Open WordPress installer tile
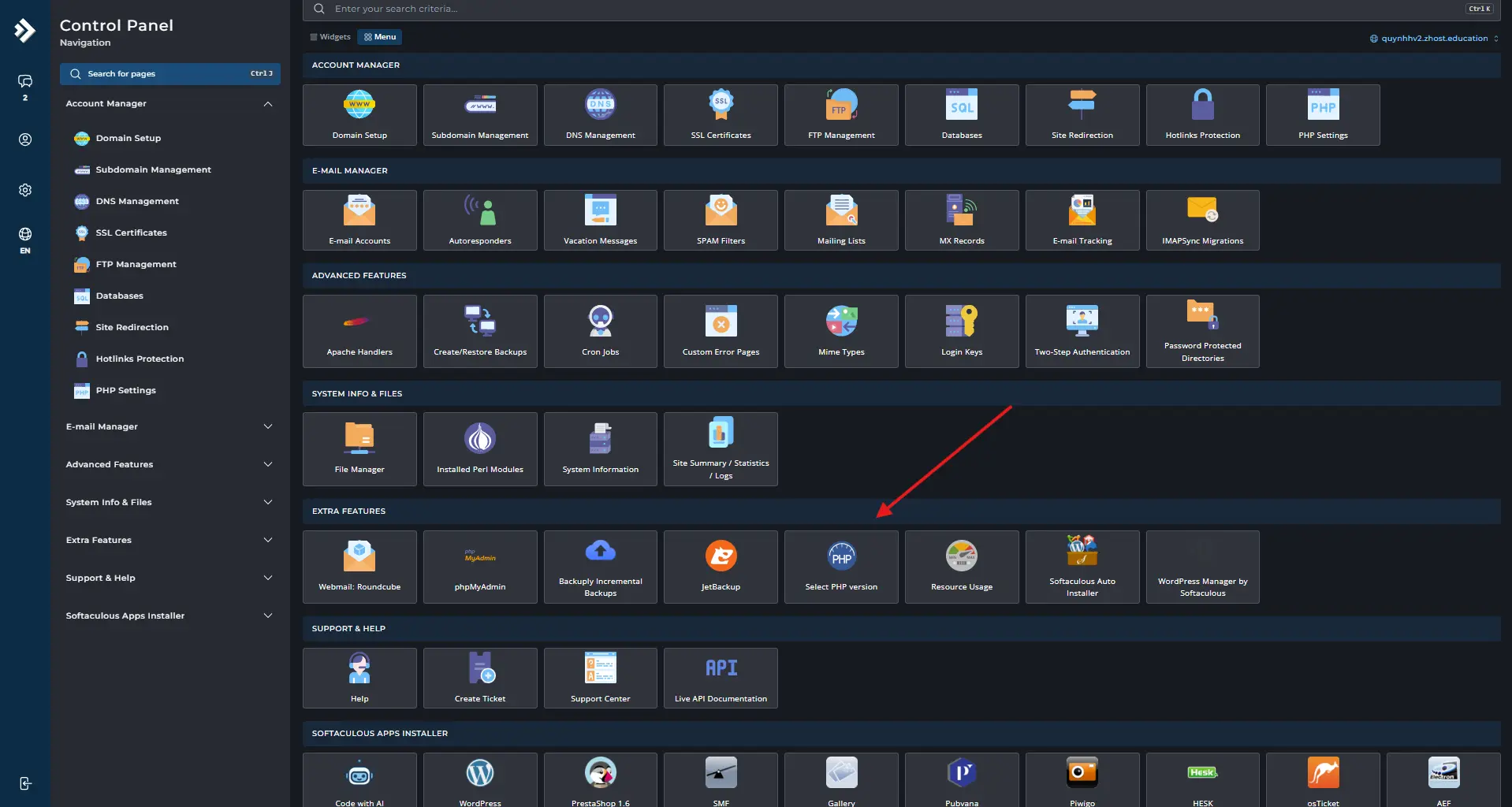This screenshot has width=1512, height=807. point(480,779)
